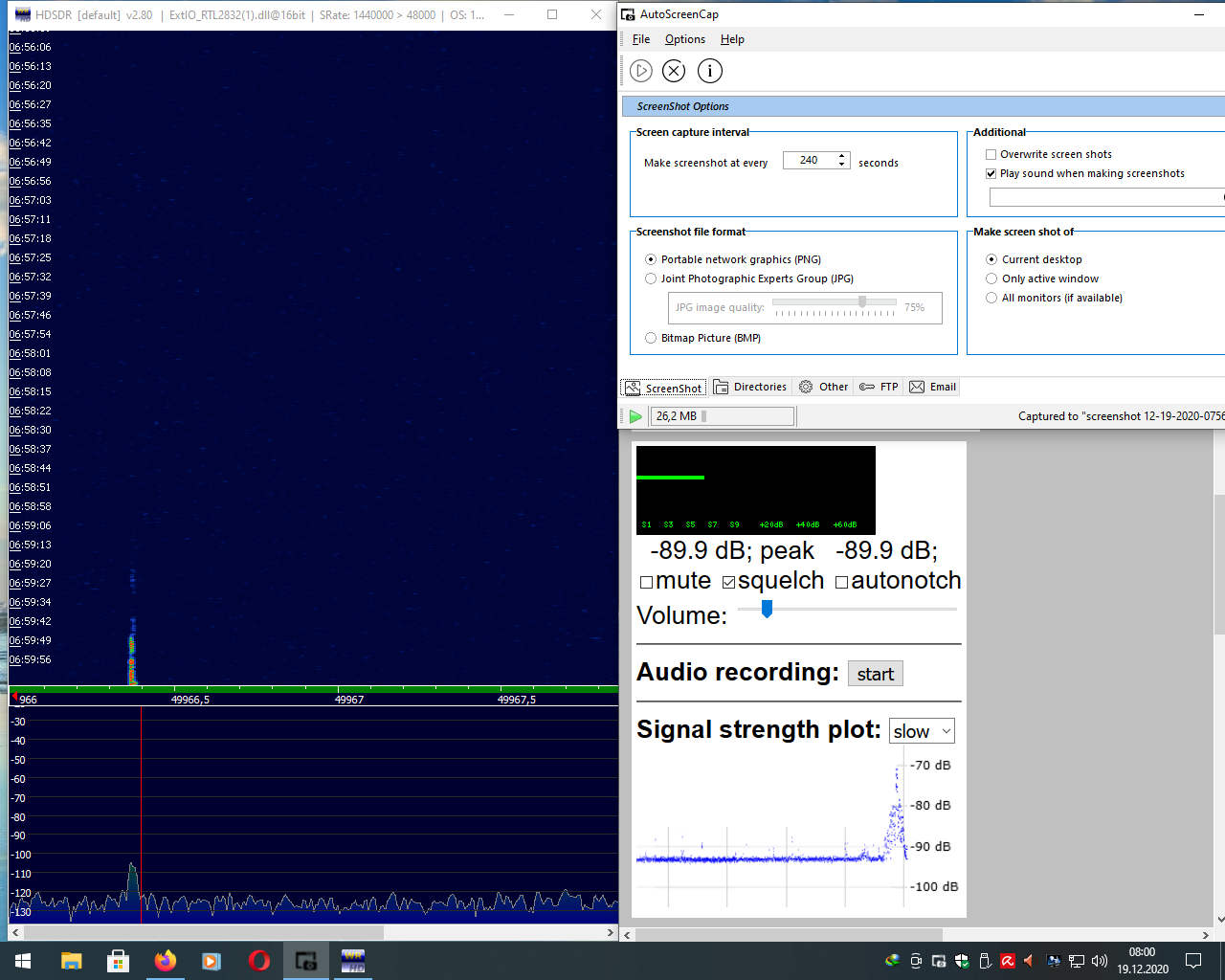The width and height of the screenshot is (1225, 980).
Task: Click the sound file path field under Additional
Action: (1107, 197)
